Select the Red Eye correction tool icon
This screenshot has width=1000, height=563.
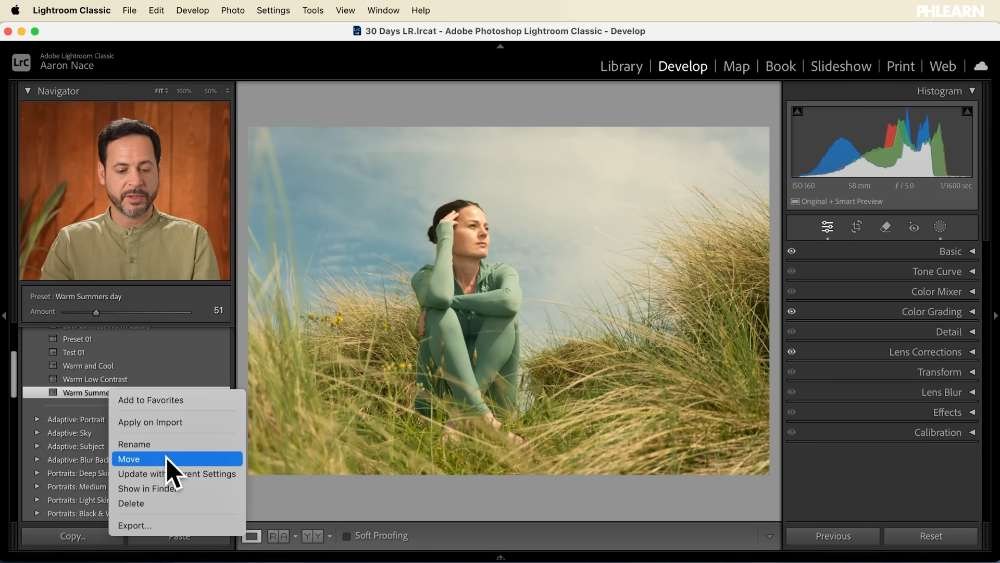[x=913, y=227]
